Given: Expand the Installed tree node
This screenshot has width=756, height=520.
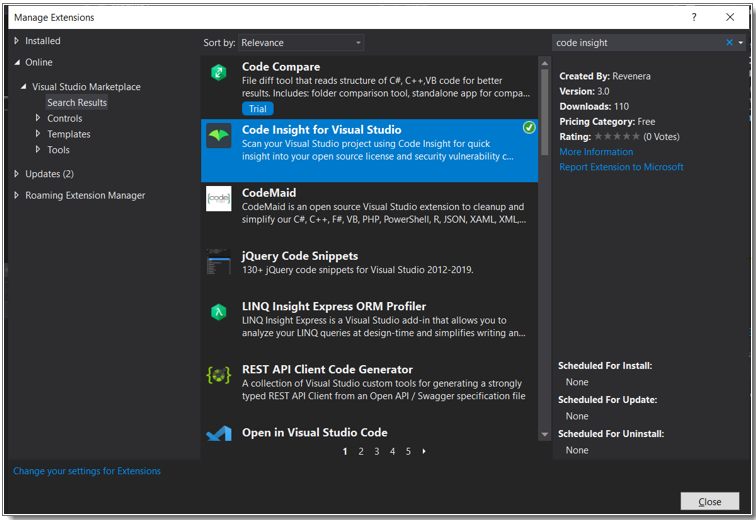Looking at the screenshot, I should tap(17, 41).
